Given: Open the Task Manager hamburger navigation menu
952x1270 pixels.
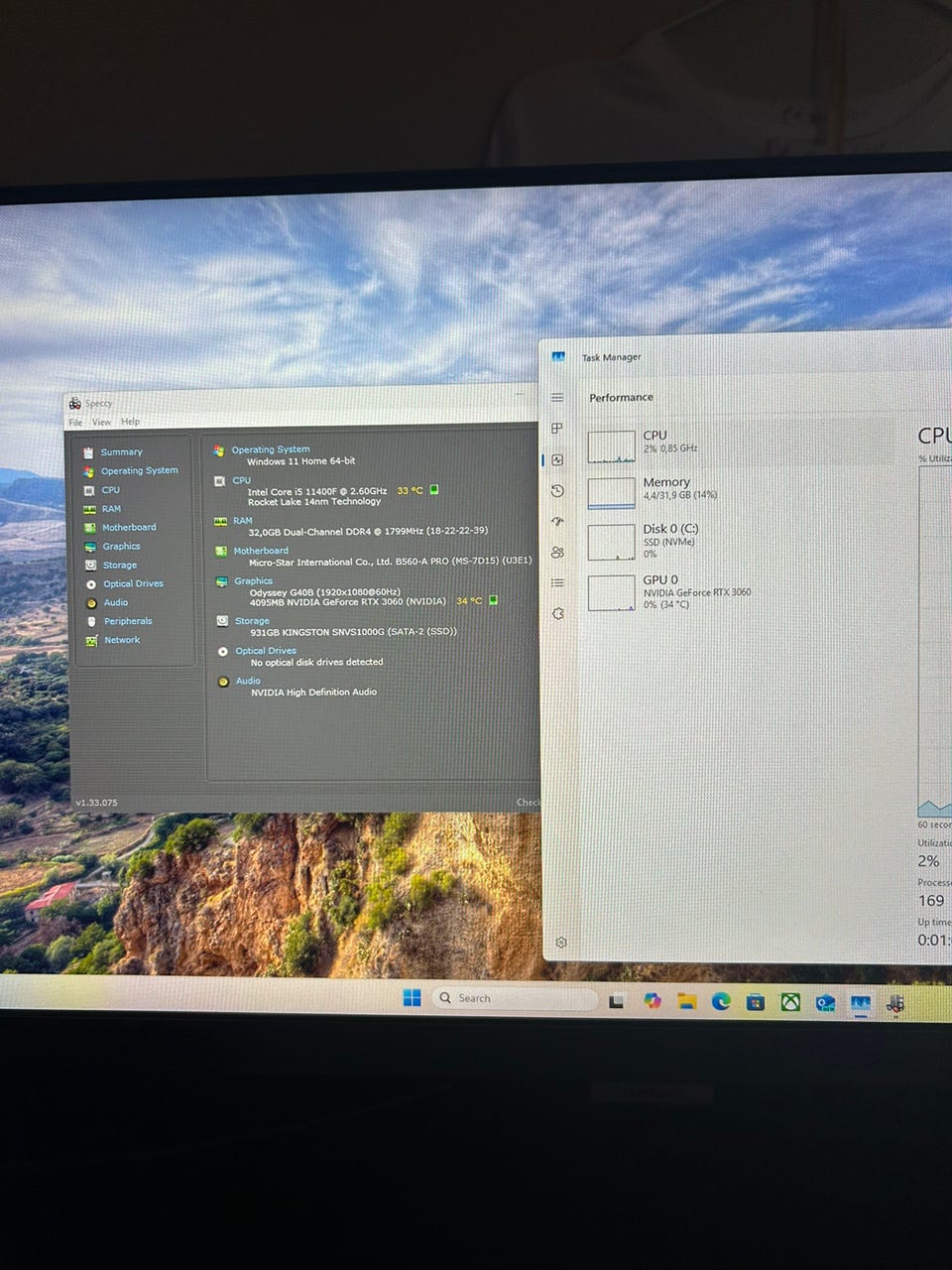Looking at the screenshot, I should pyautogui.click(x=557, y=398).
